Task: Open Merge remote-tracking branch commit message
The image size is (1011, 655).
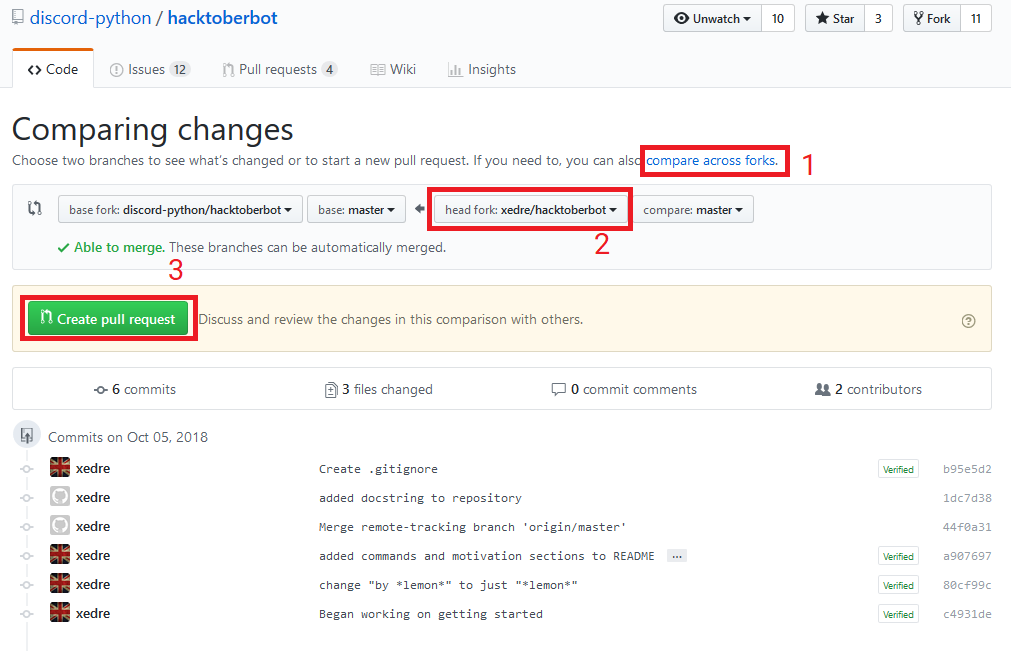Action: pos(473,527)
